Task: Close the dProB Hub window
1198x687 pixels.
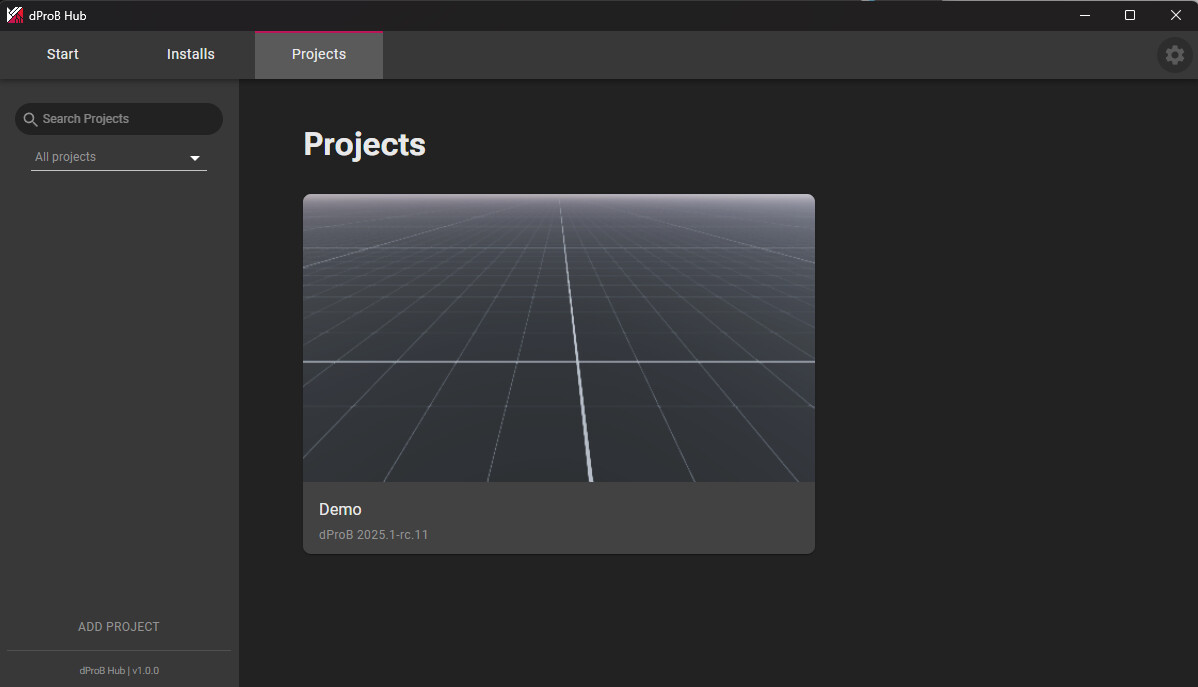Action: [x=1175, y=15]
